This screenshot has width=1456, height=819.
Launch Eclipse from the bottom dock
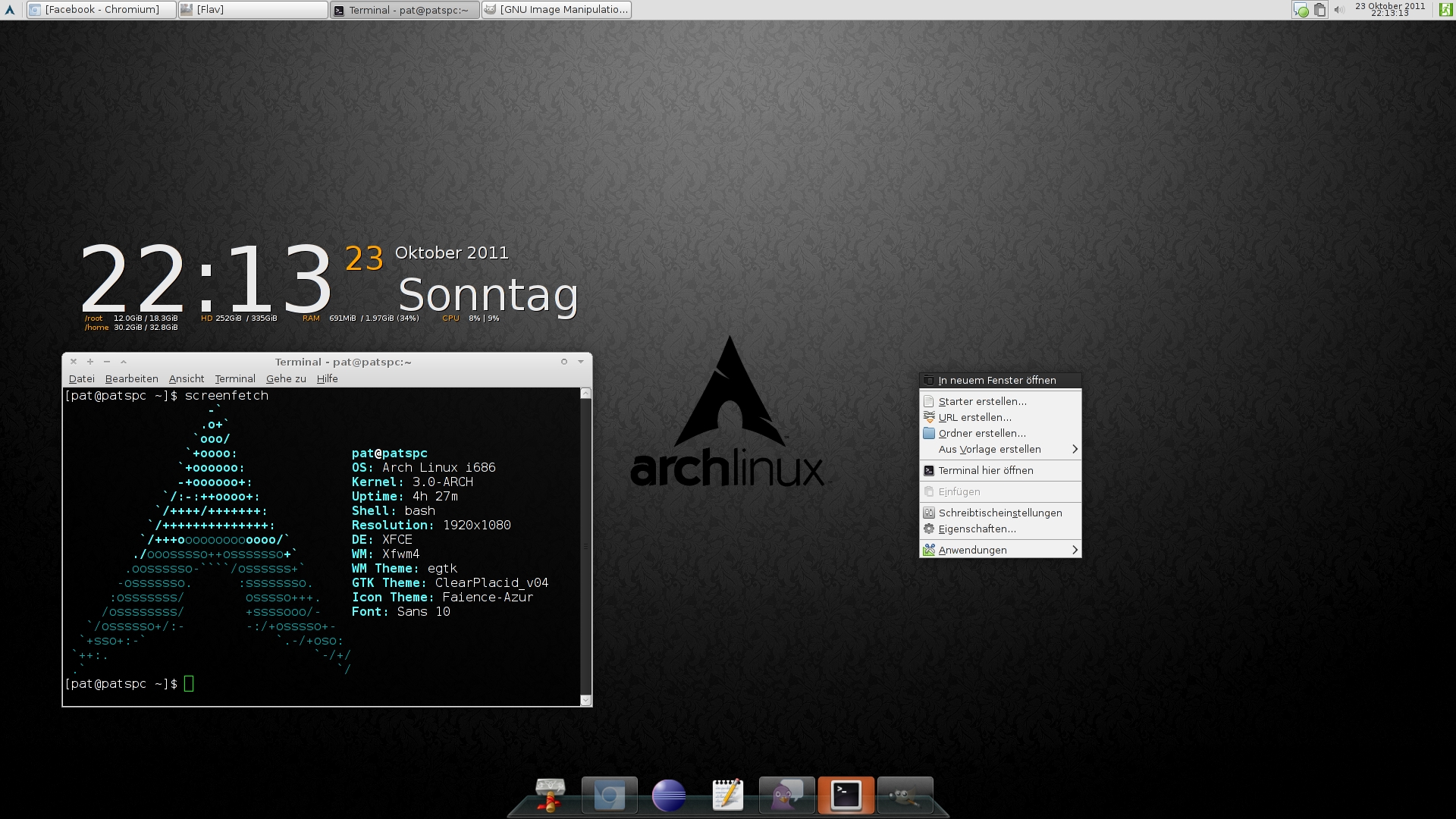(669, 796)
